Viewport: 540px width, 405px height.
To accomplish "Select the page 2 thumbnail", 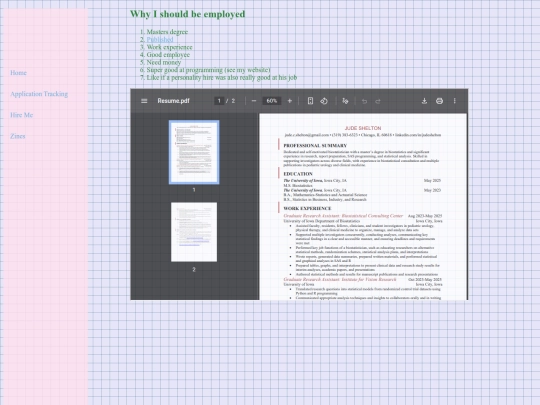I will [194, 232].
